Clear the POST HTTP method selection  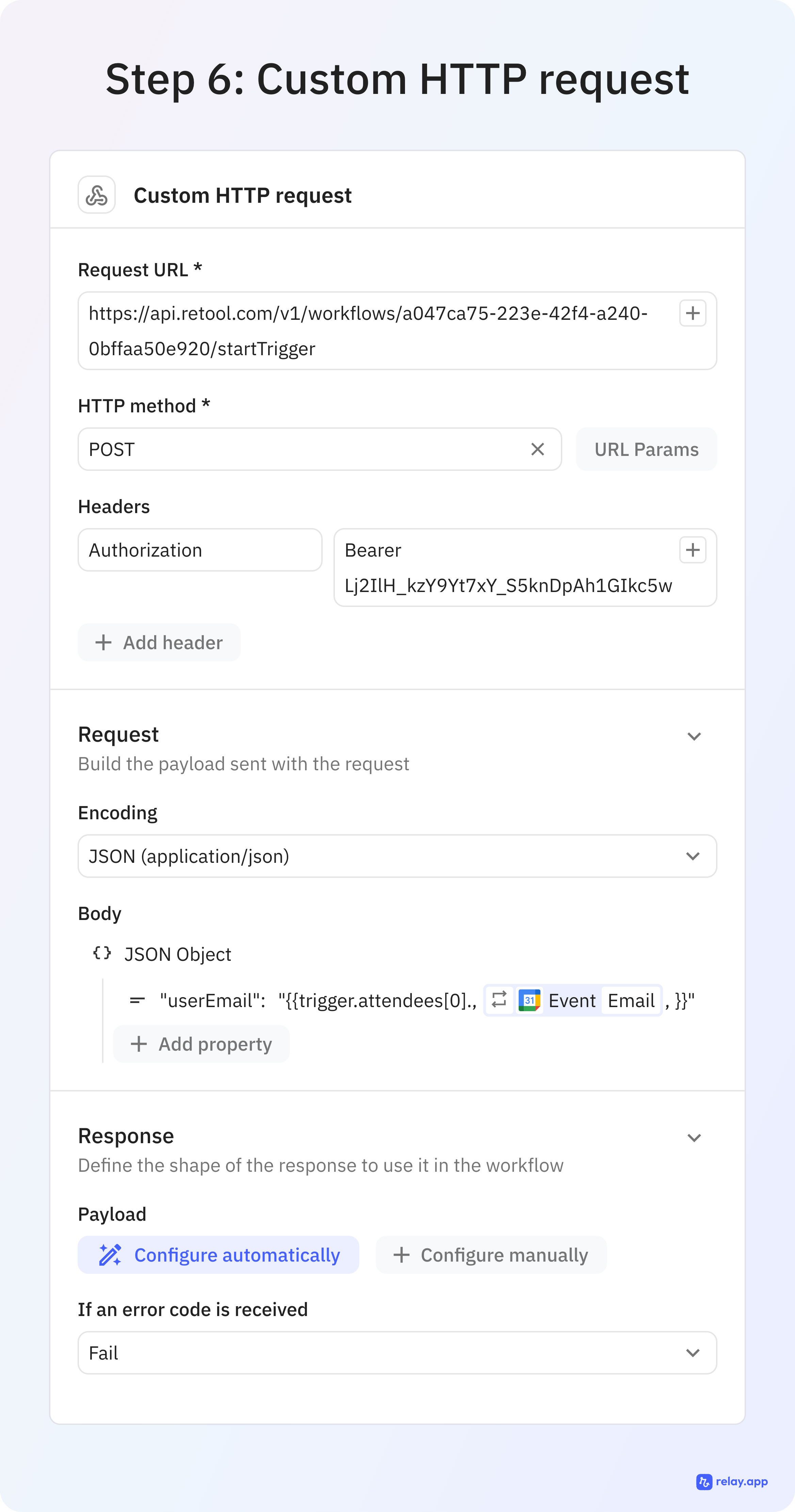coord(537,449)
